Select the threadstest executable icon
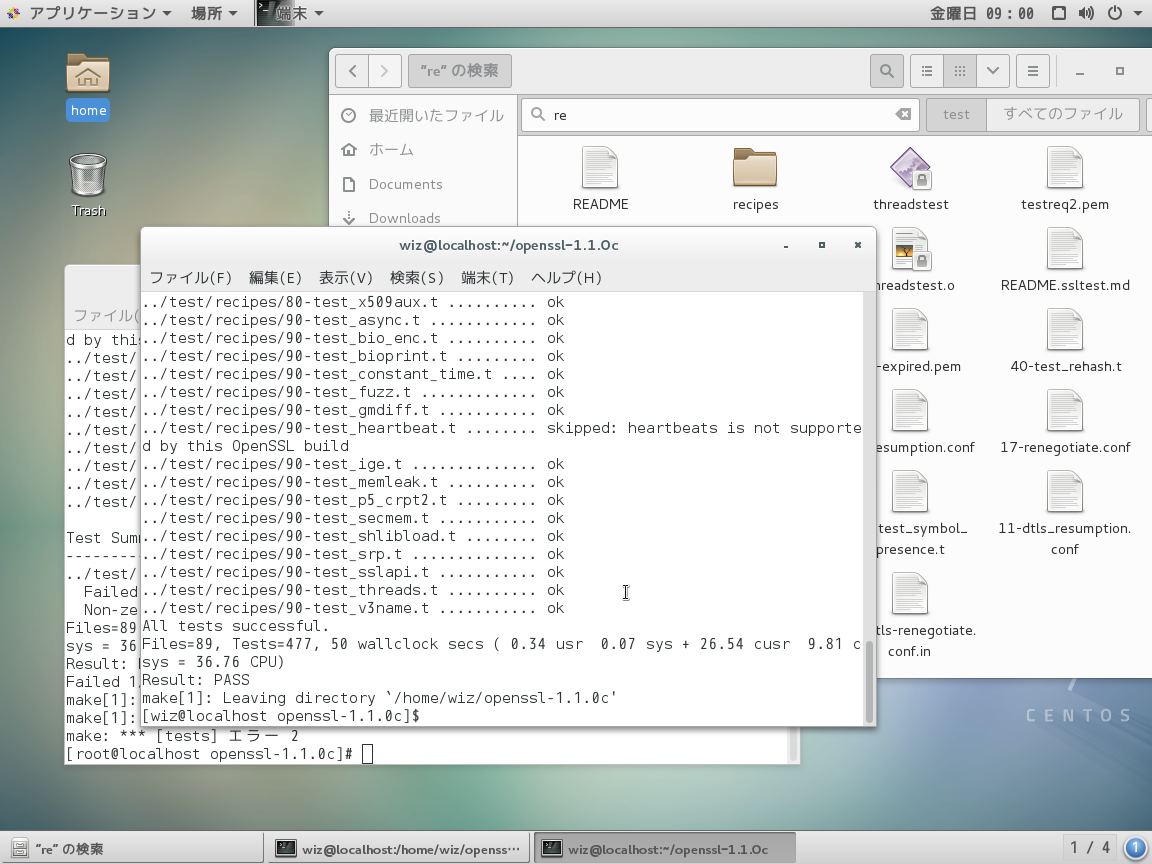 [x=910, y=179]
